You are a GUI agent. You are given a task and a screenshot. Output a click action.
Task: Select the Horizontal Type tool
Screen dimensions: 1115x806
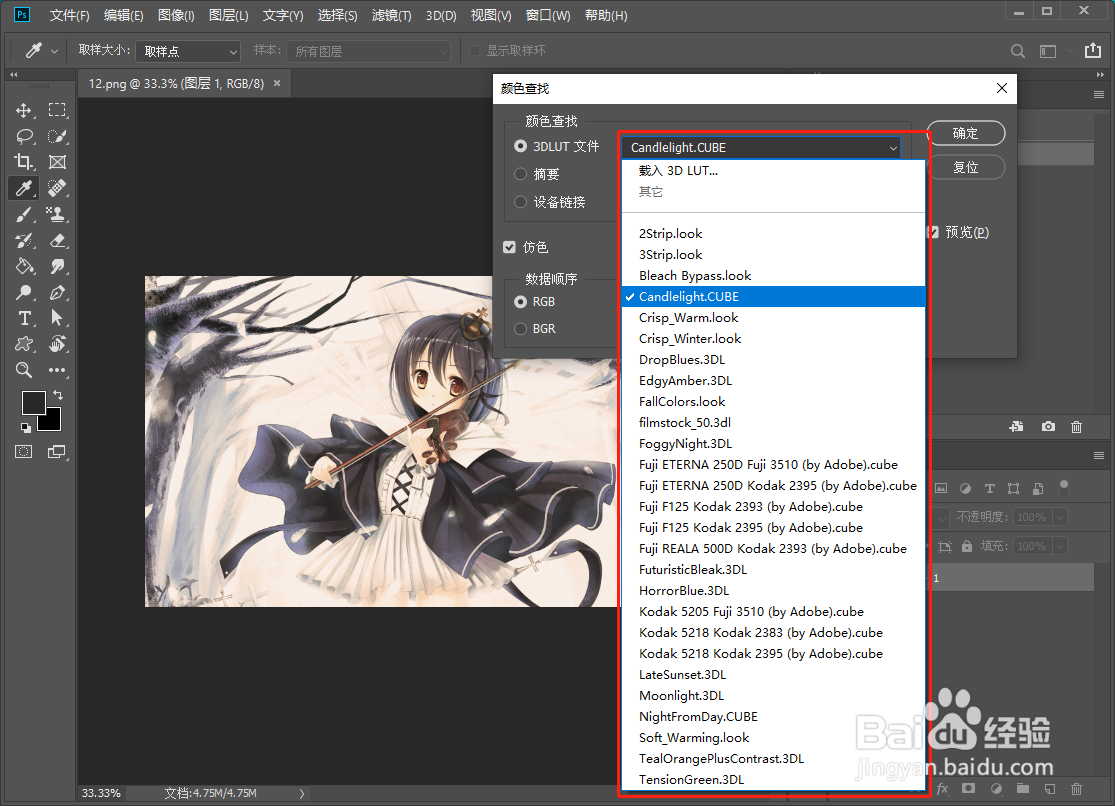(x=23, y=318)
